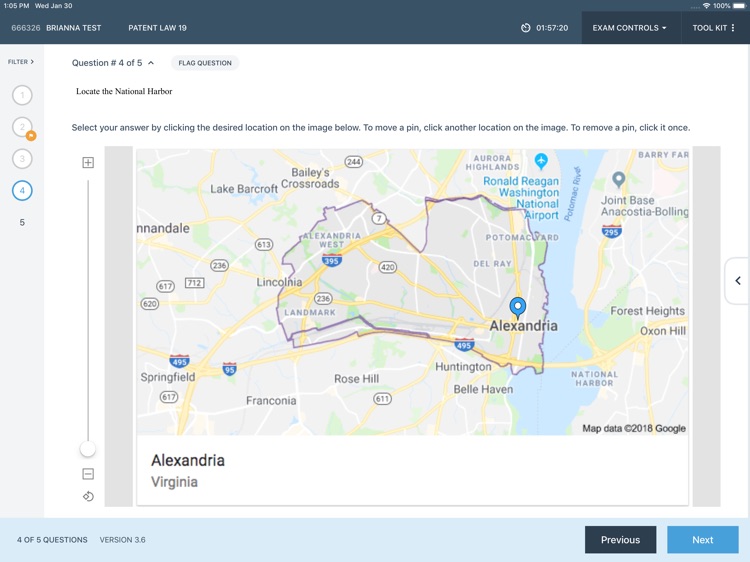
Task: Go to question 5 in sidebar
Action: pyautogui.click(x=22, y=222)
